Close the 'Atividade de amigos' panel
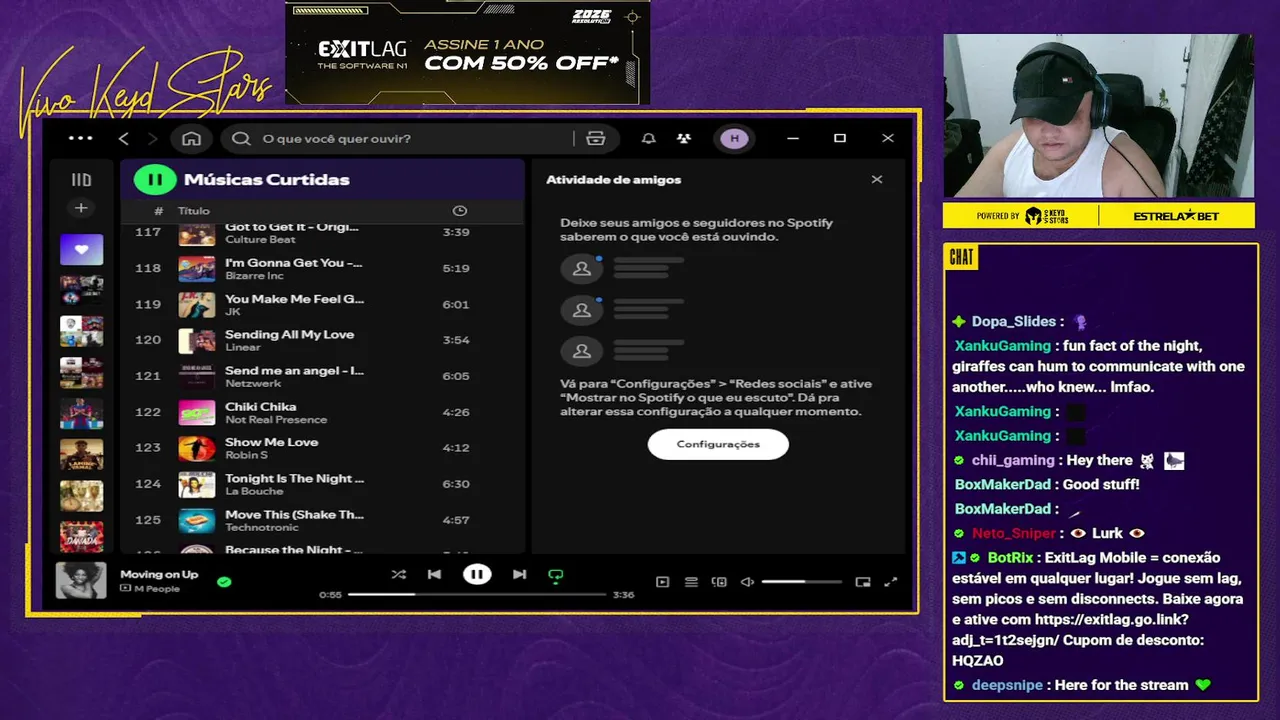This screenshot has height=720, width=1280. pos(877,180)
